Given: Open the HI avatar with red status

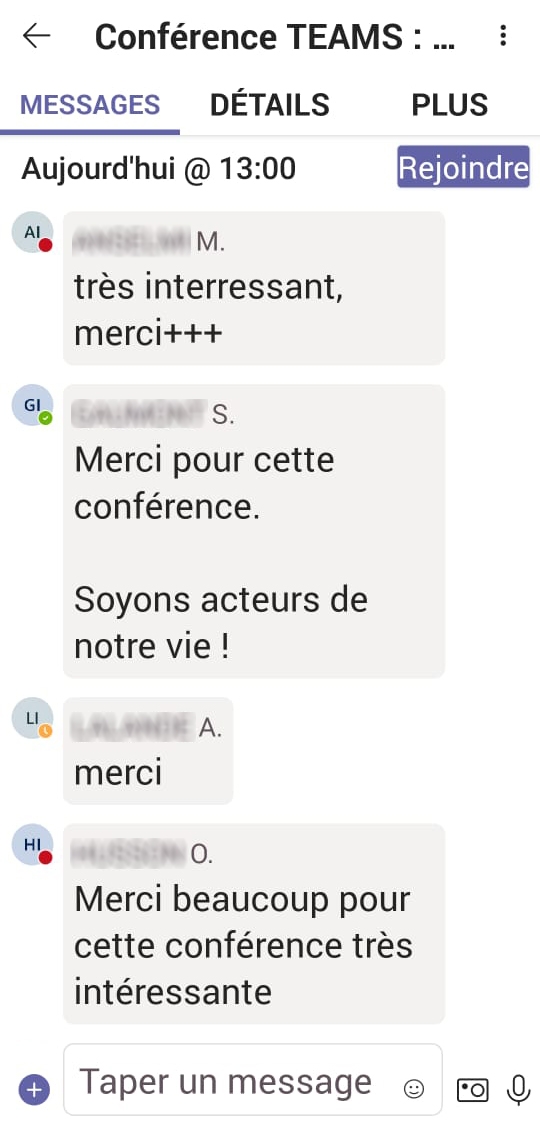Looking at the screenshot, I should pyautogui.click(x=33, y=845).
